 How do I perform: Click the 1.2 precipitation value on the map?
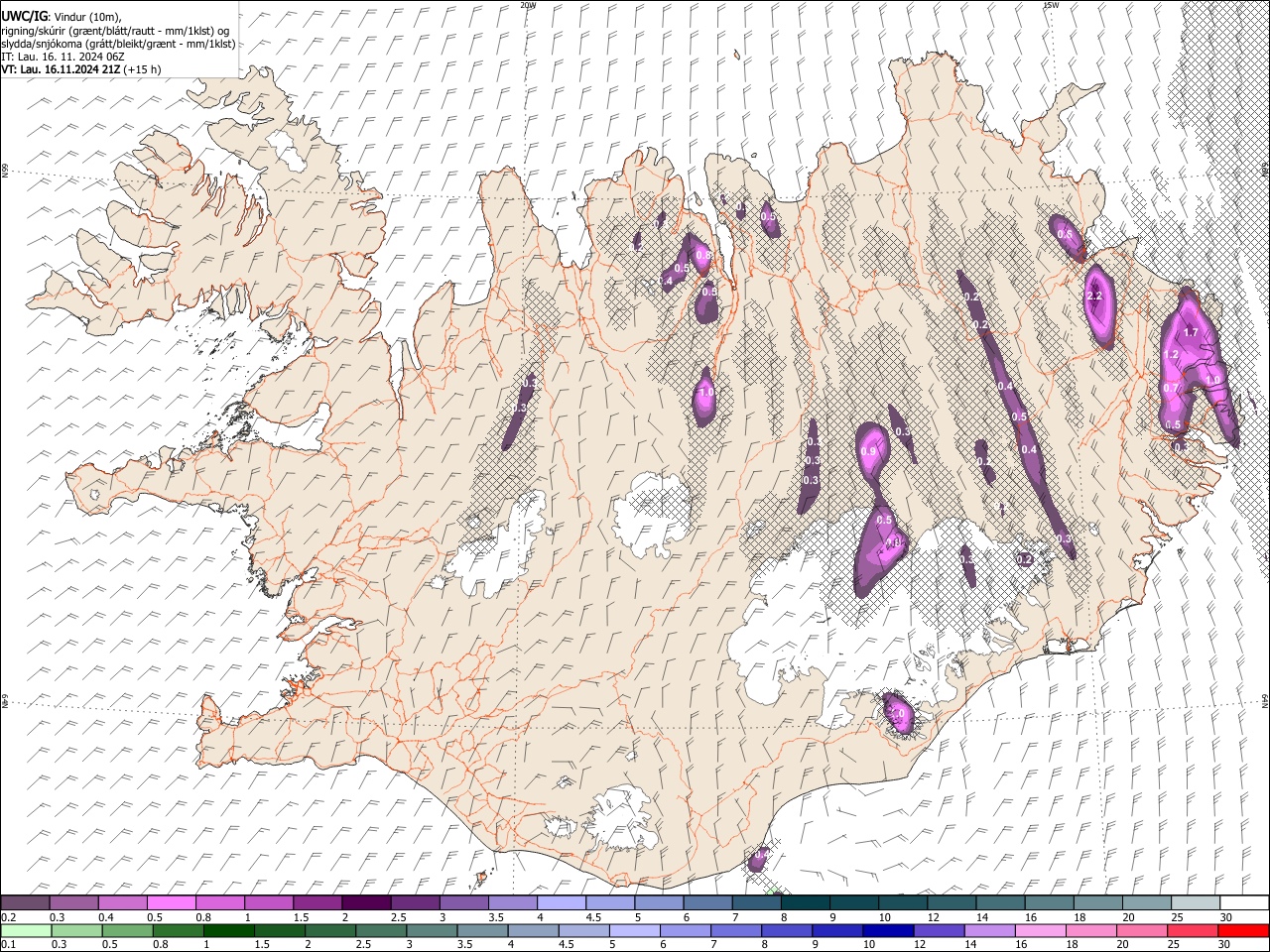(1170, 355)
